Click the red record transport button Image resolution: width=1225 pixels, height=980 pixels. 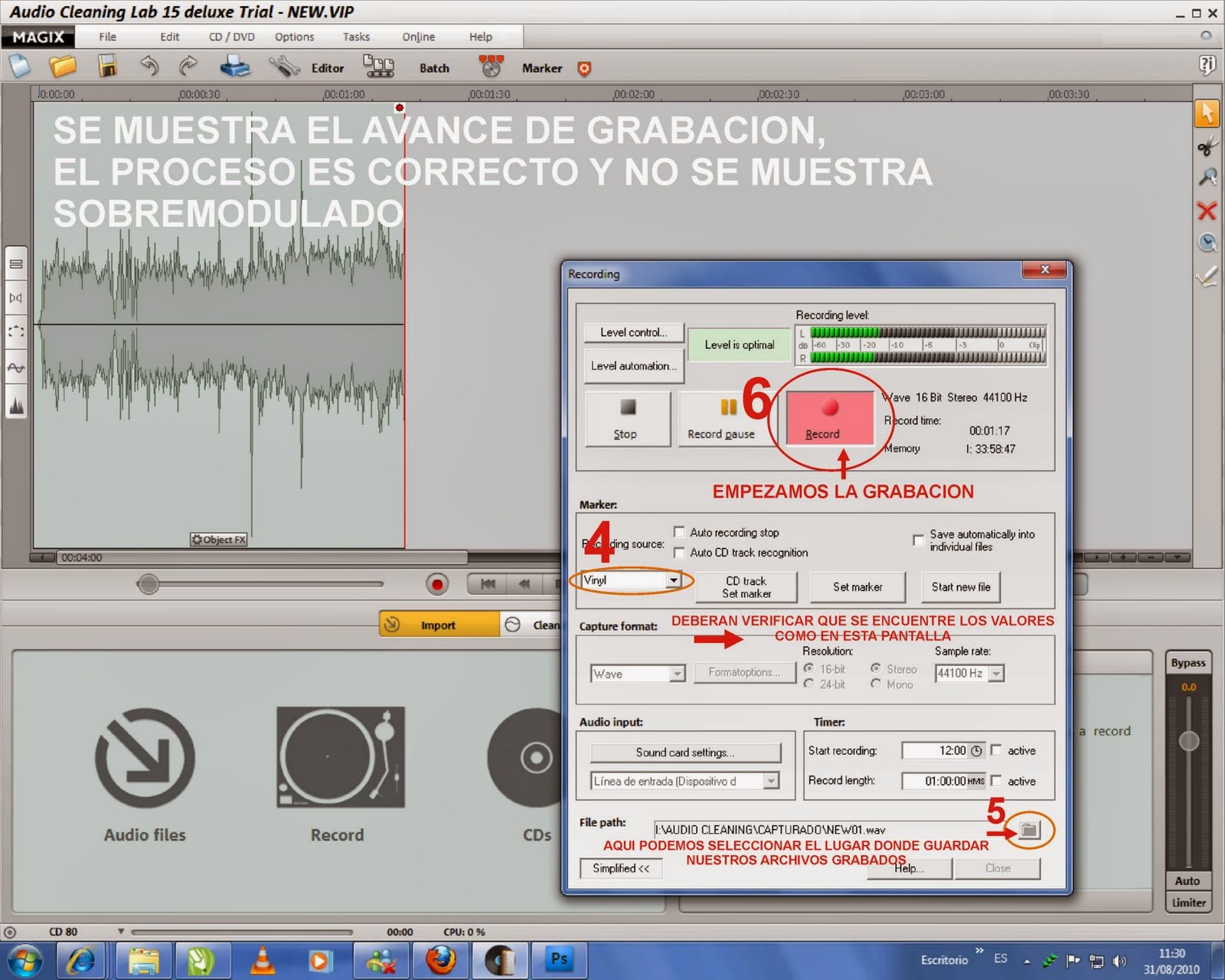click(x=436, y=585)
